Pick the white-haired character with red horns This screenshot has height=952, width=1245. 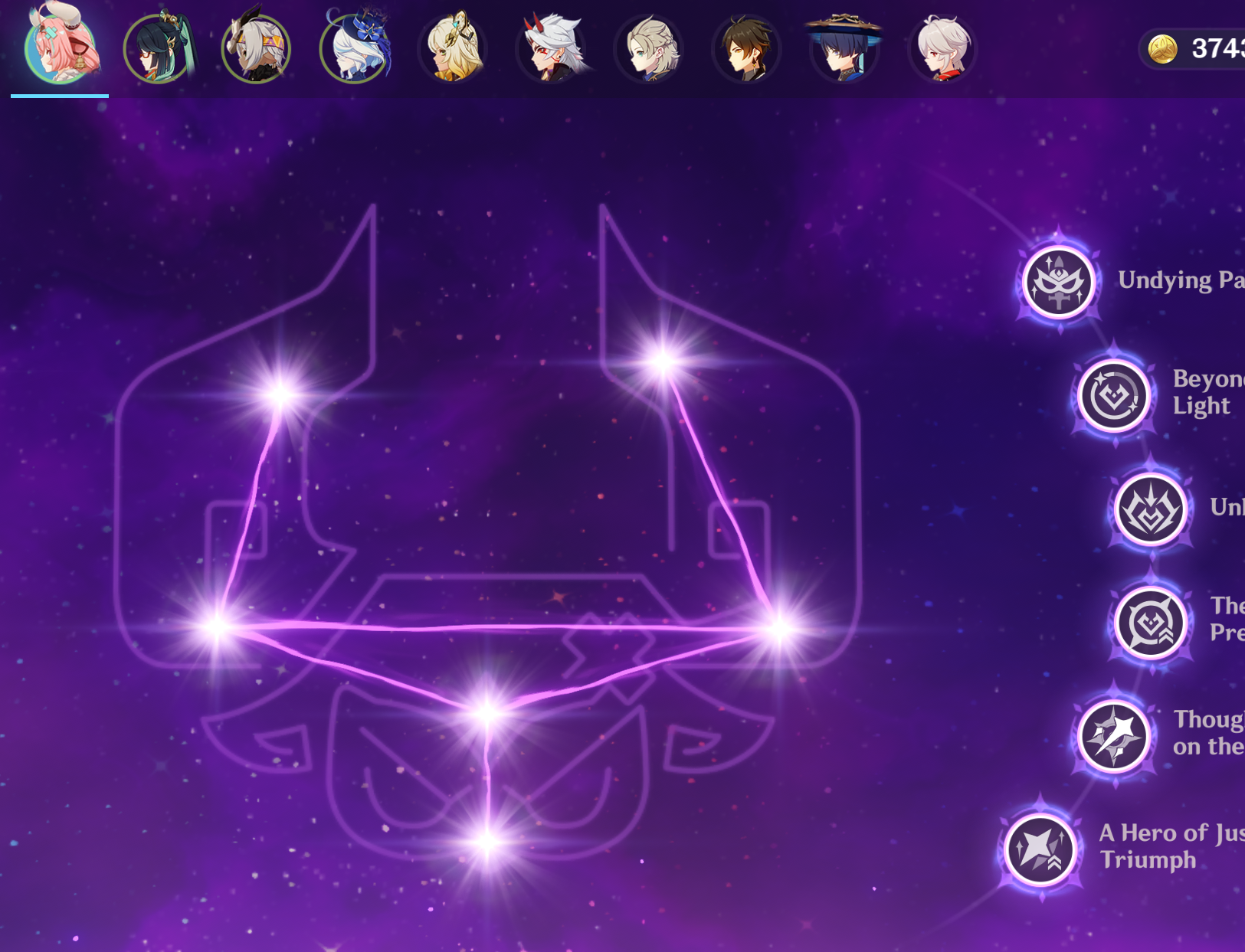551,49
